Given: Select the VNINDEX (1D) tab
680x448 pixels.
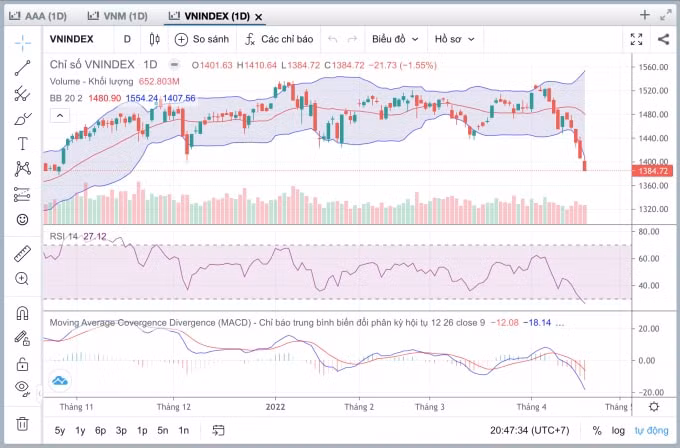Looking at the screenshot, I should point(209,16).
